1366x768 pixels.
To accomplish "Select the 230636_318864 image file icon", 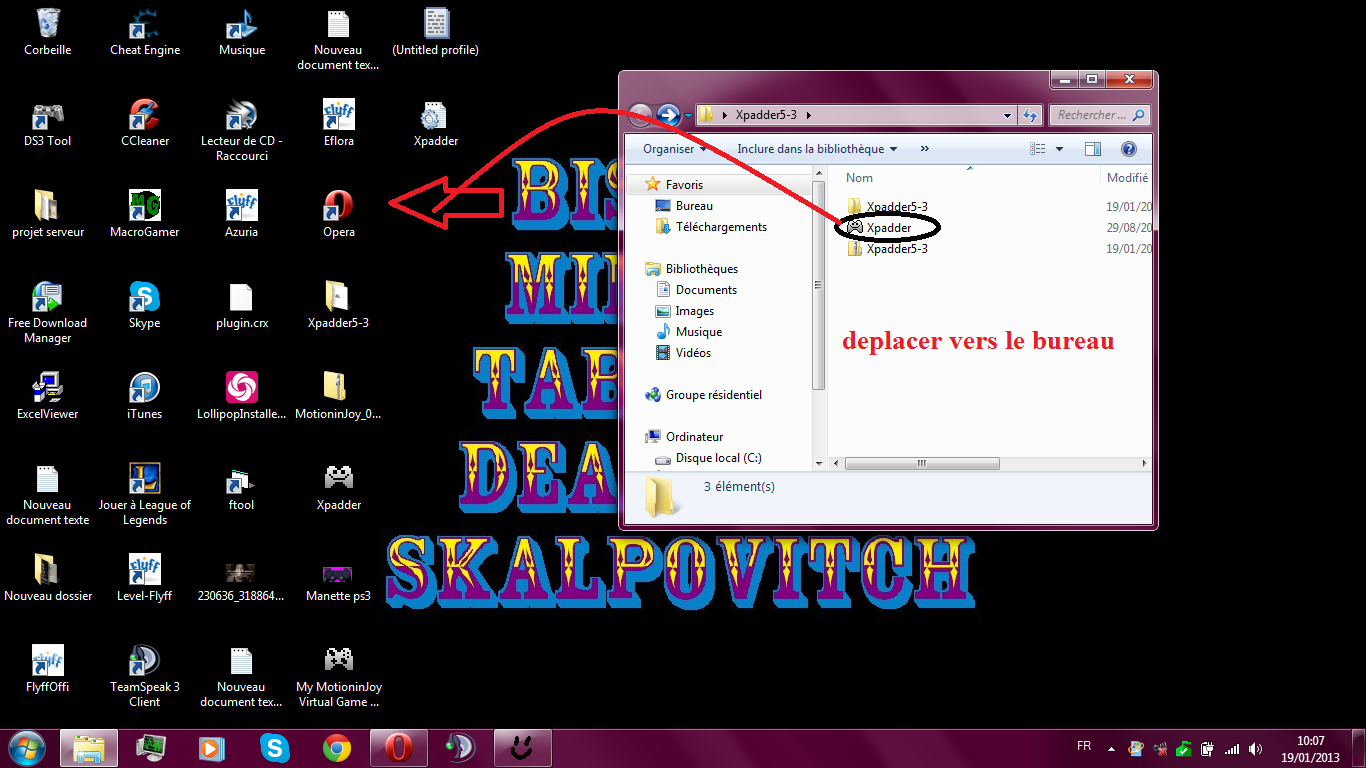I will (242, 579).
